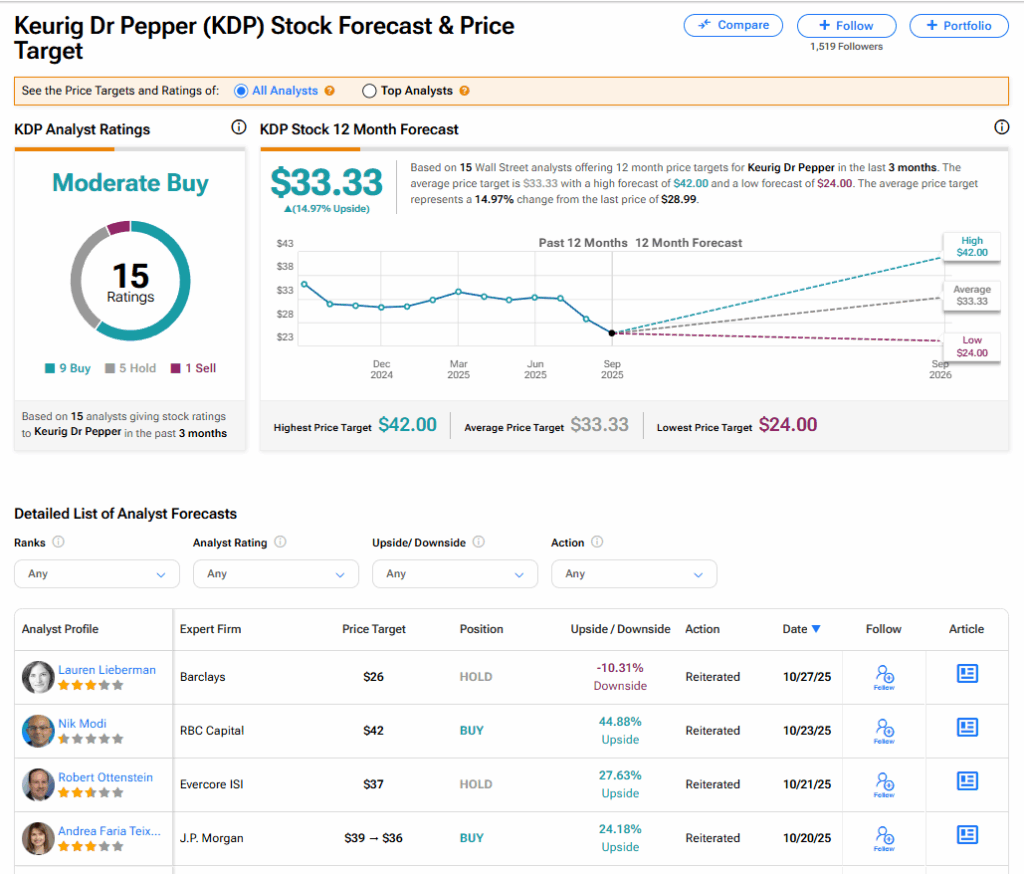Image resolution: width=1024 pixels, height=874 pixels.
Task: Open the Ranks filter dropdown
Action: (x=97, y=574)
